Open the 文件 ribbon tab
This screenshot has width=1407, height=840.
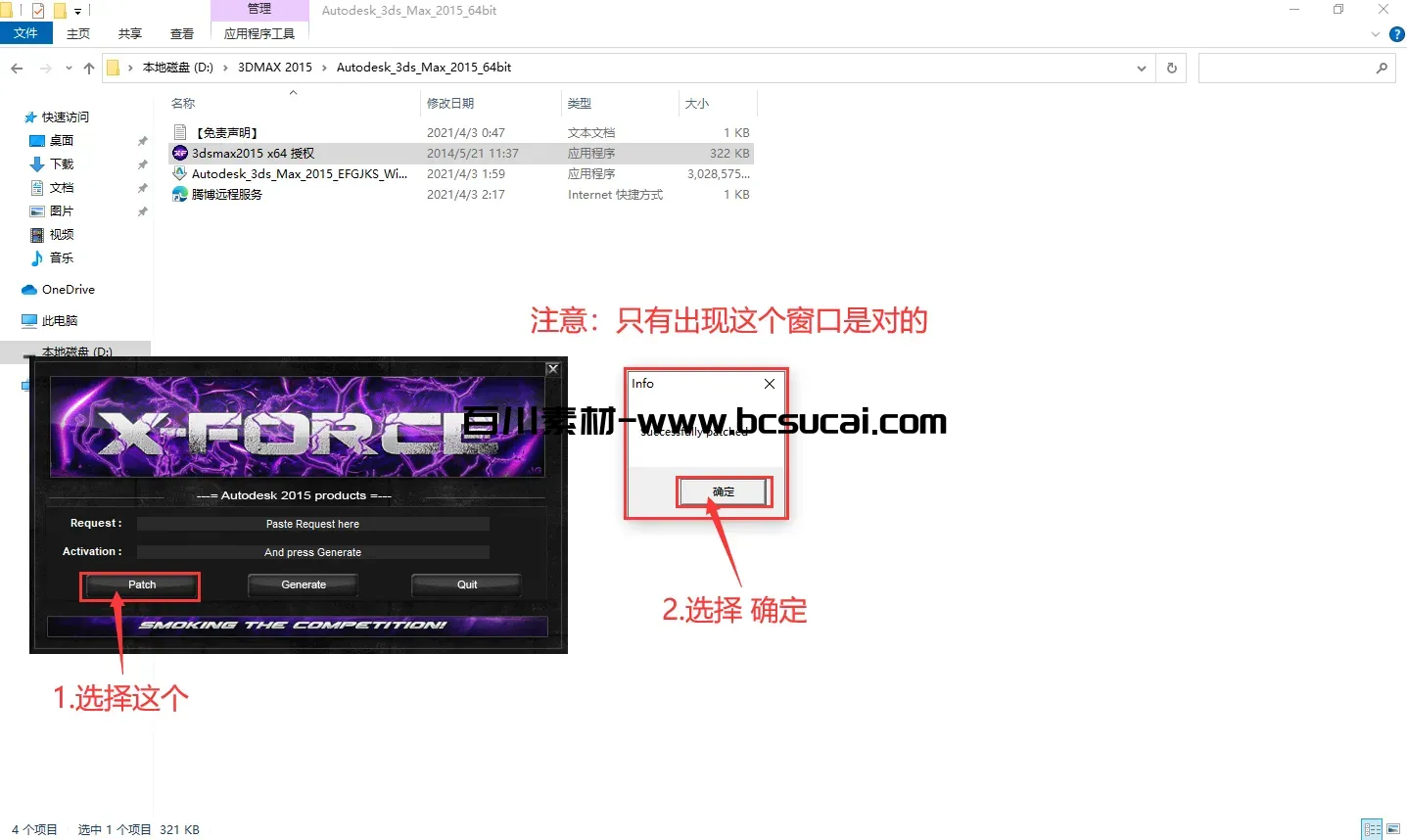[x=25, y=33]
